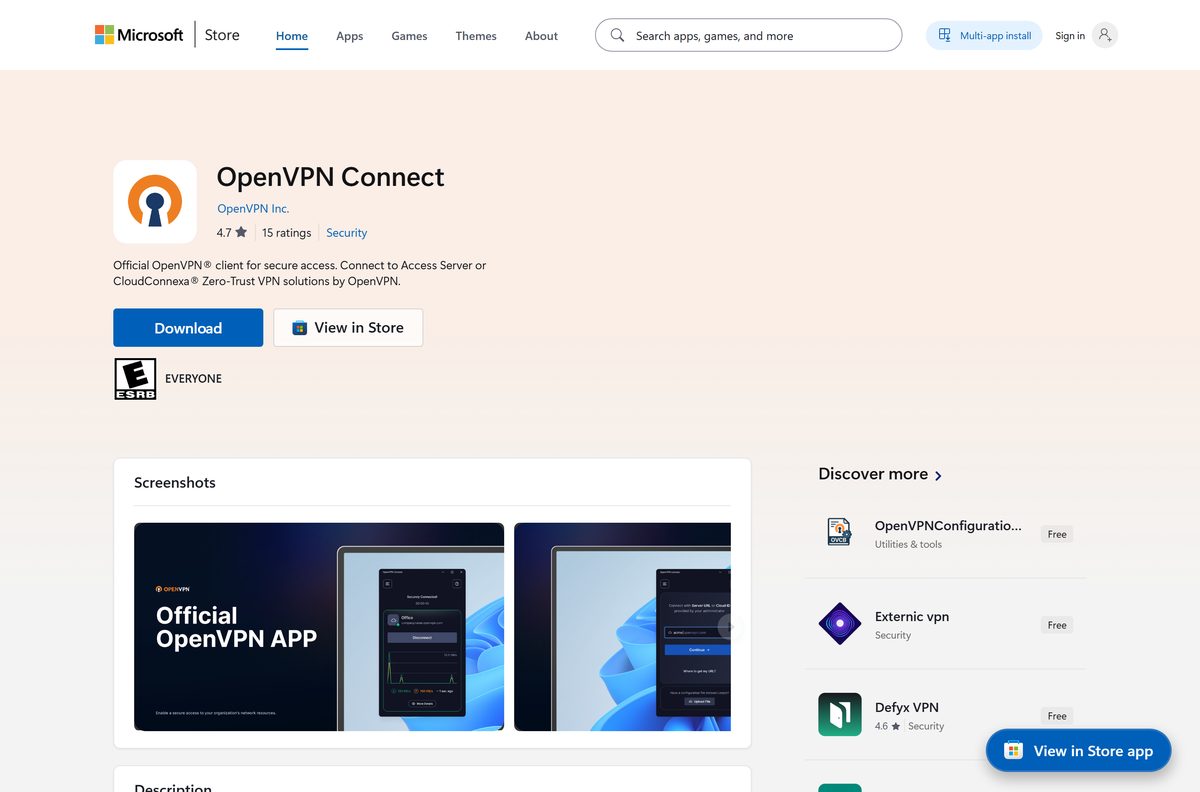This screenshot has height=792, width=1200.
Task: Open the second app screenshot
Action: pos(622,627)
